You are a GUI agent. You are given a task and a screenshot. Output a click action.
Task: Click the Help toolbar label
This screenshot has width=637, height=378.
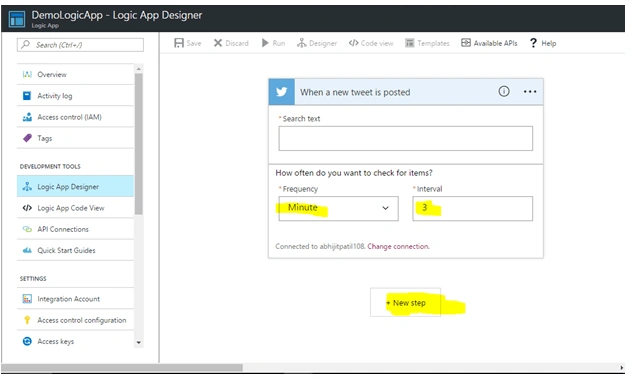coord(548,43)
